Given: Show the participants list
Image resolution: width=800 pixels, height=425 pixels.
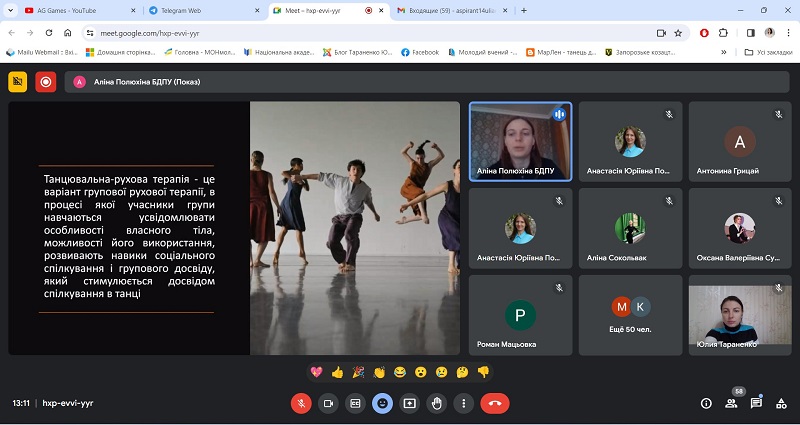Looking at the screenshot, I should pyautogui.click(x=731, y=404).
